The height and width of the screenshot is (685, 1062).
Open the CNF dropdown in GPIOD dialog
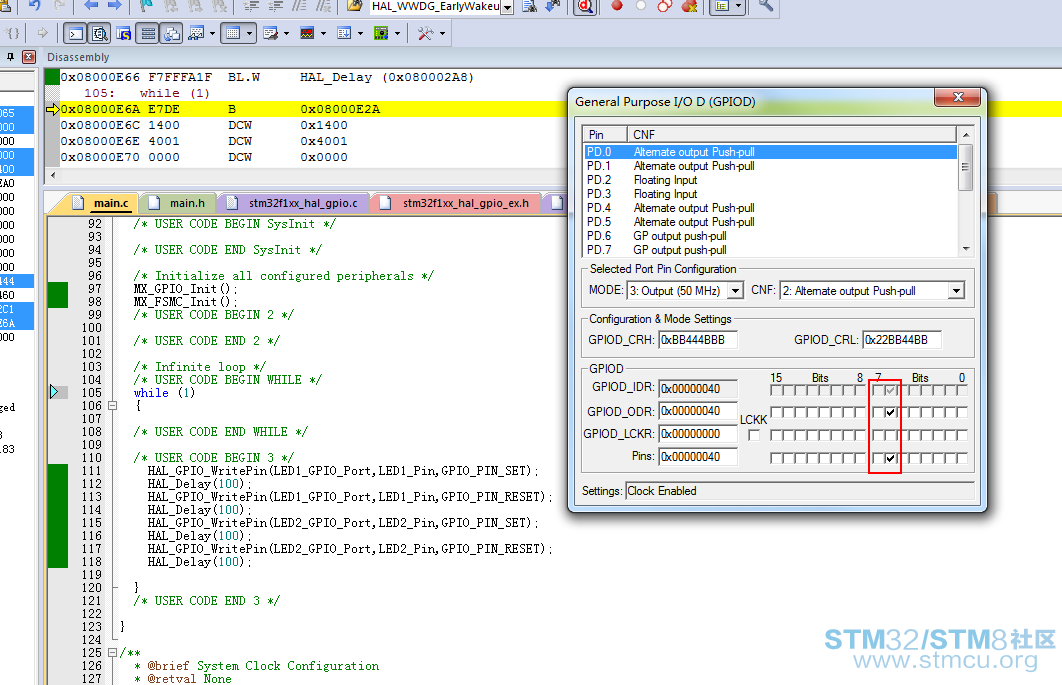point(956,291)
